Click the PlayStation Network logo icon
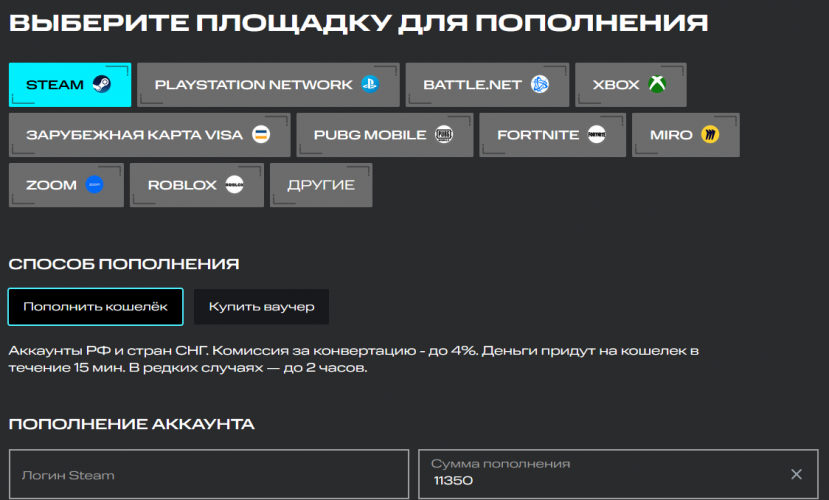This screenshot has width=829, height=500. (x=370, y=85)
